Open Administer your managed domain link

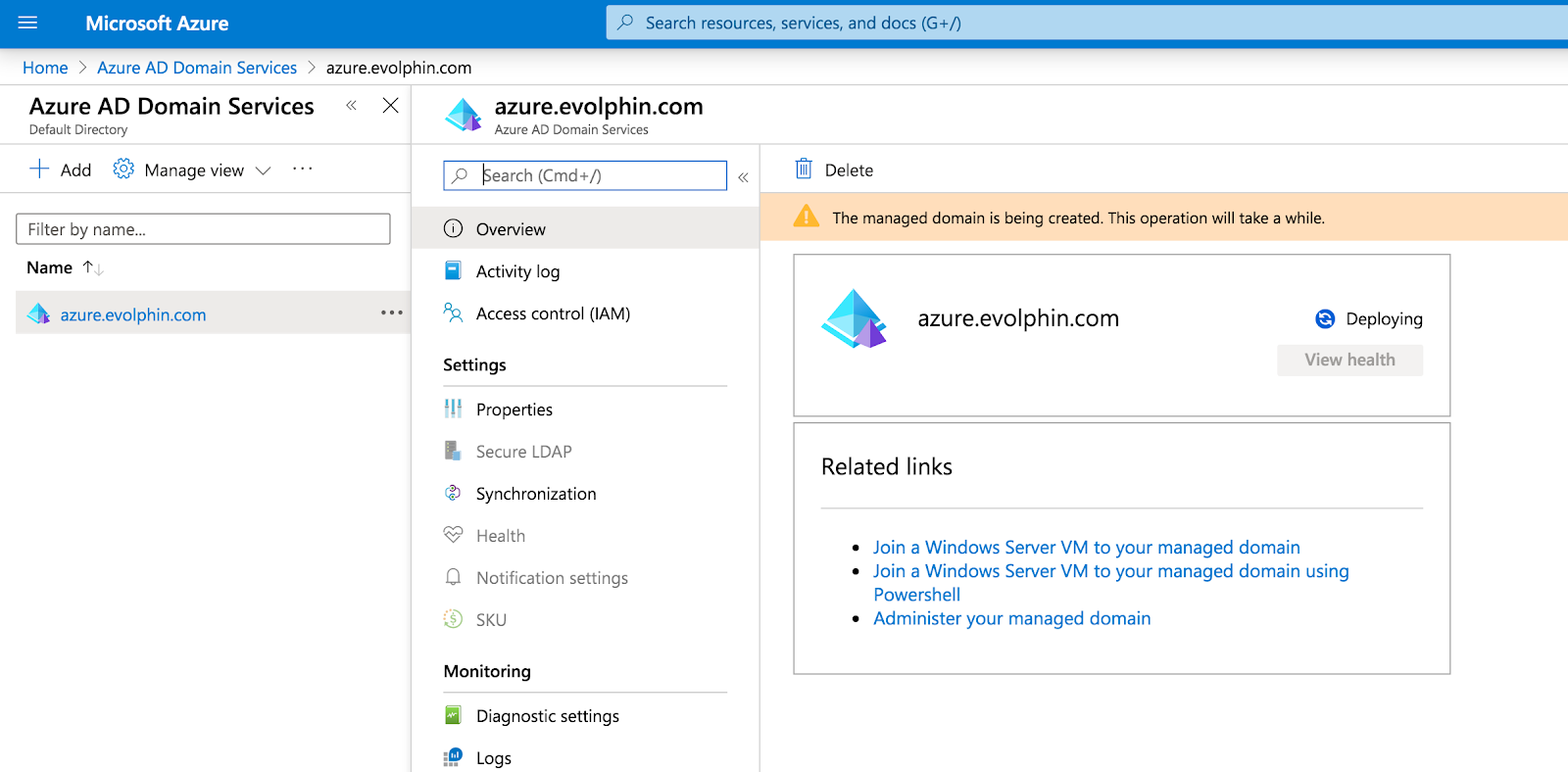(1012, 618)
